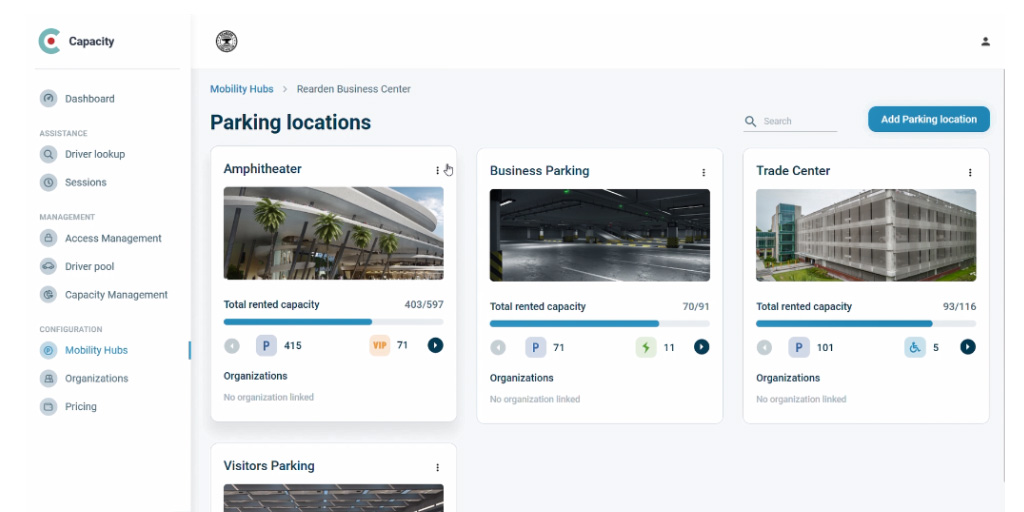Click the Amphitheater rented capacity progress bar
The height and width of the screenshot is (512, 1024).
pos(333,322)
